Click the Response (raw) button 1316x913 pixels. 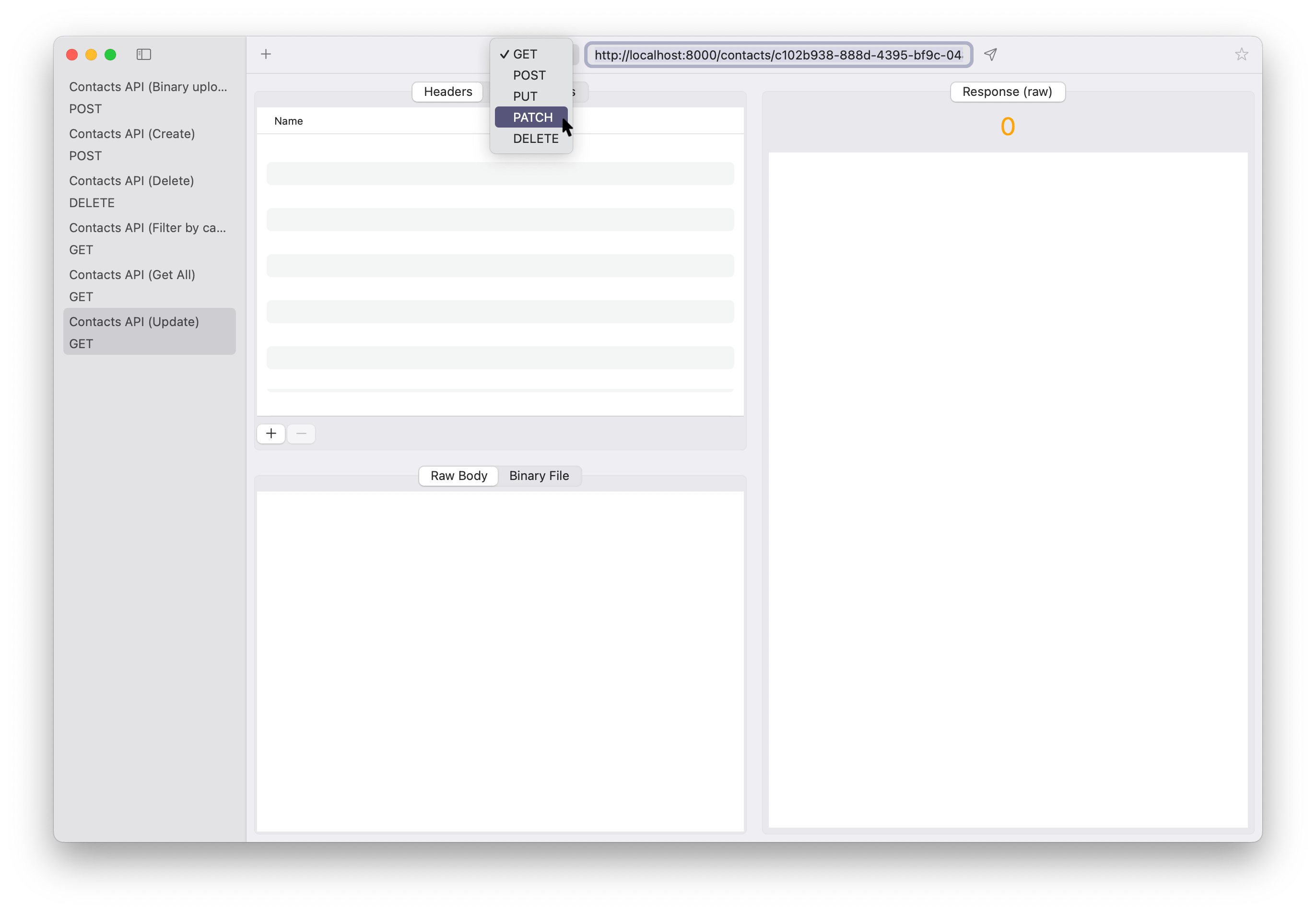[1007, 92]
